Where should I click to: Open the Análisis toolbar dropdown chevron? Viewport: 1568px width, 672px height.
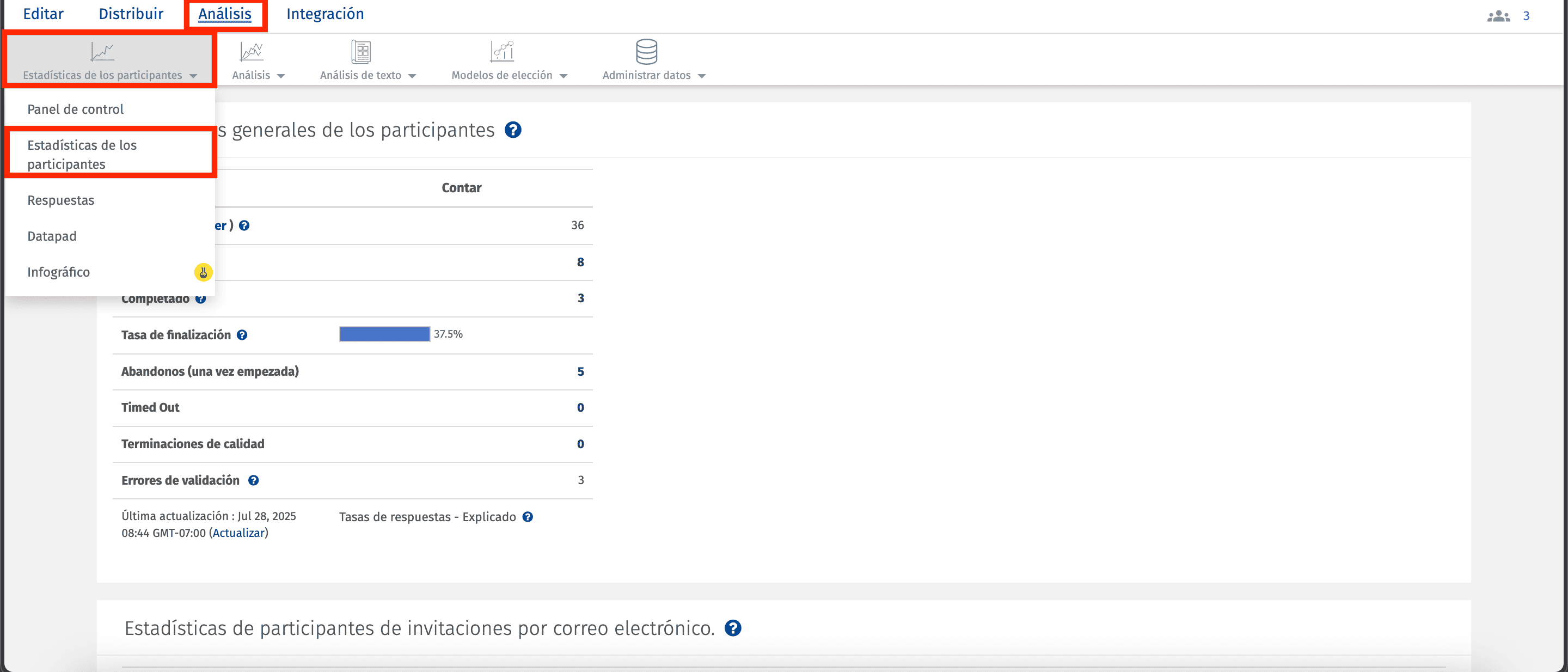coord(281,76)
